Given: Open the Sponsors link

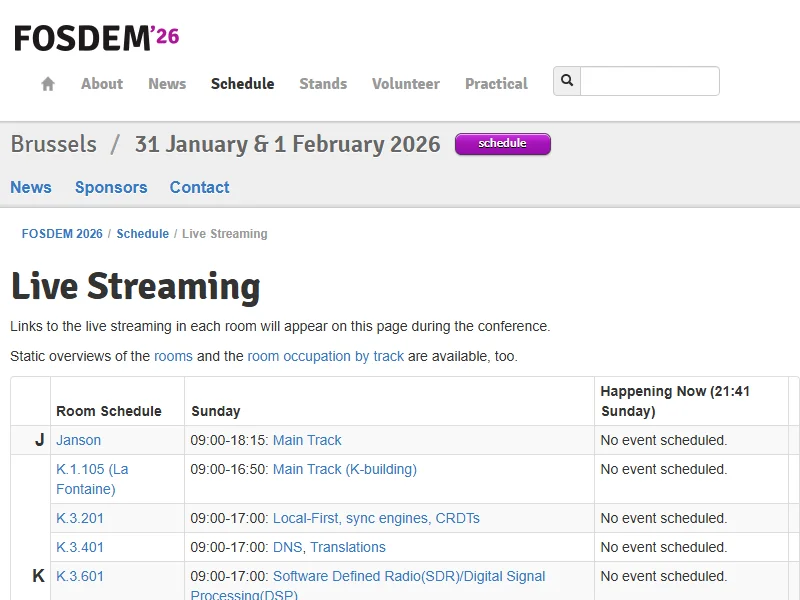Looking at the screenshot, I should (x=111, y=187).
